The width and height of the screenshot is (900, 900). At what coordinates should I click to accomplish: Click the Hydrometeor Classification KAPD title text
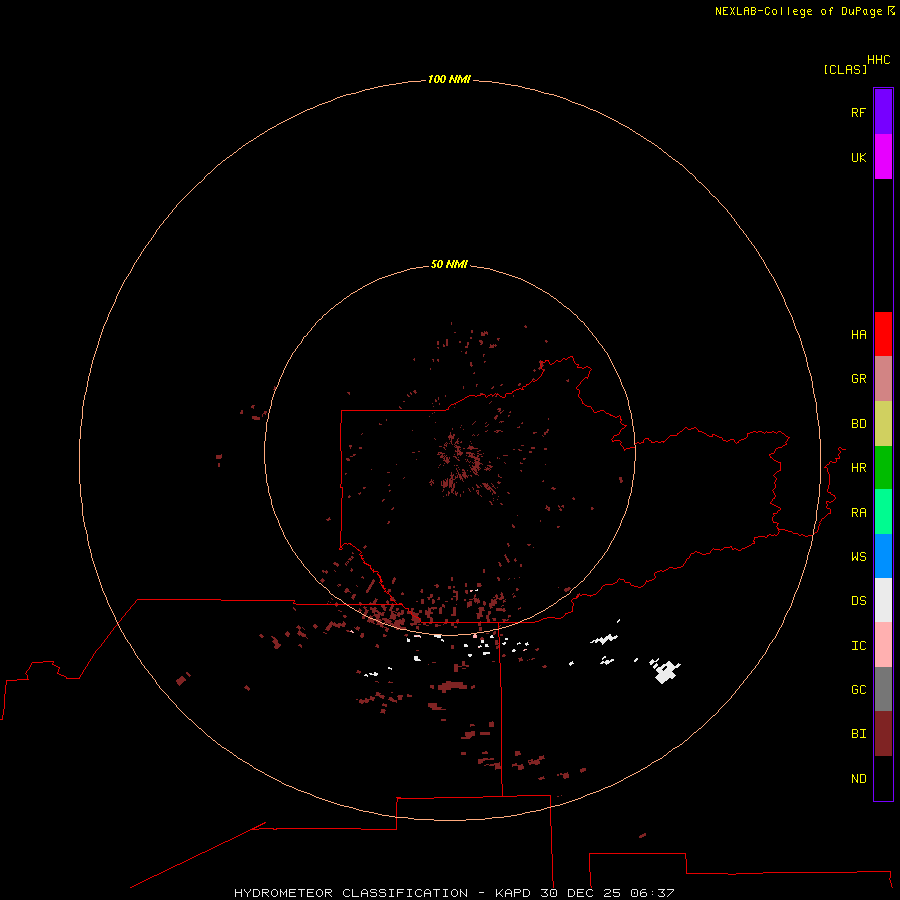point(454,893)
